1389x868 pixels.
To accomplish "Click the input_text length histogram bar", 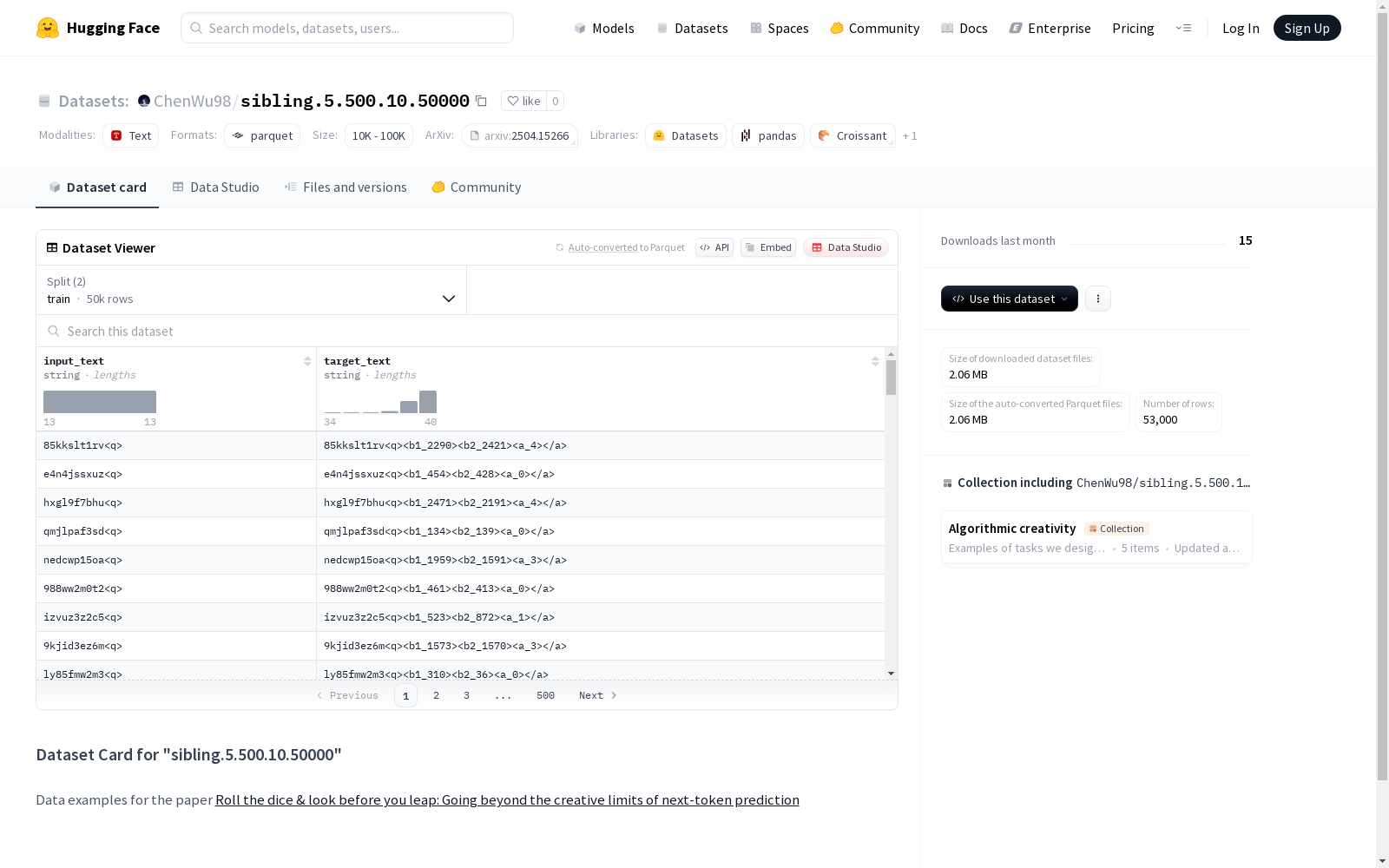I will click(100, 402).
